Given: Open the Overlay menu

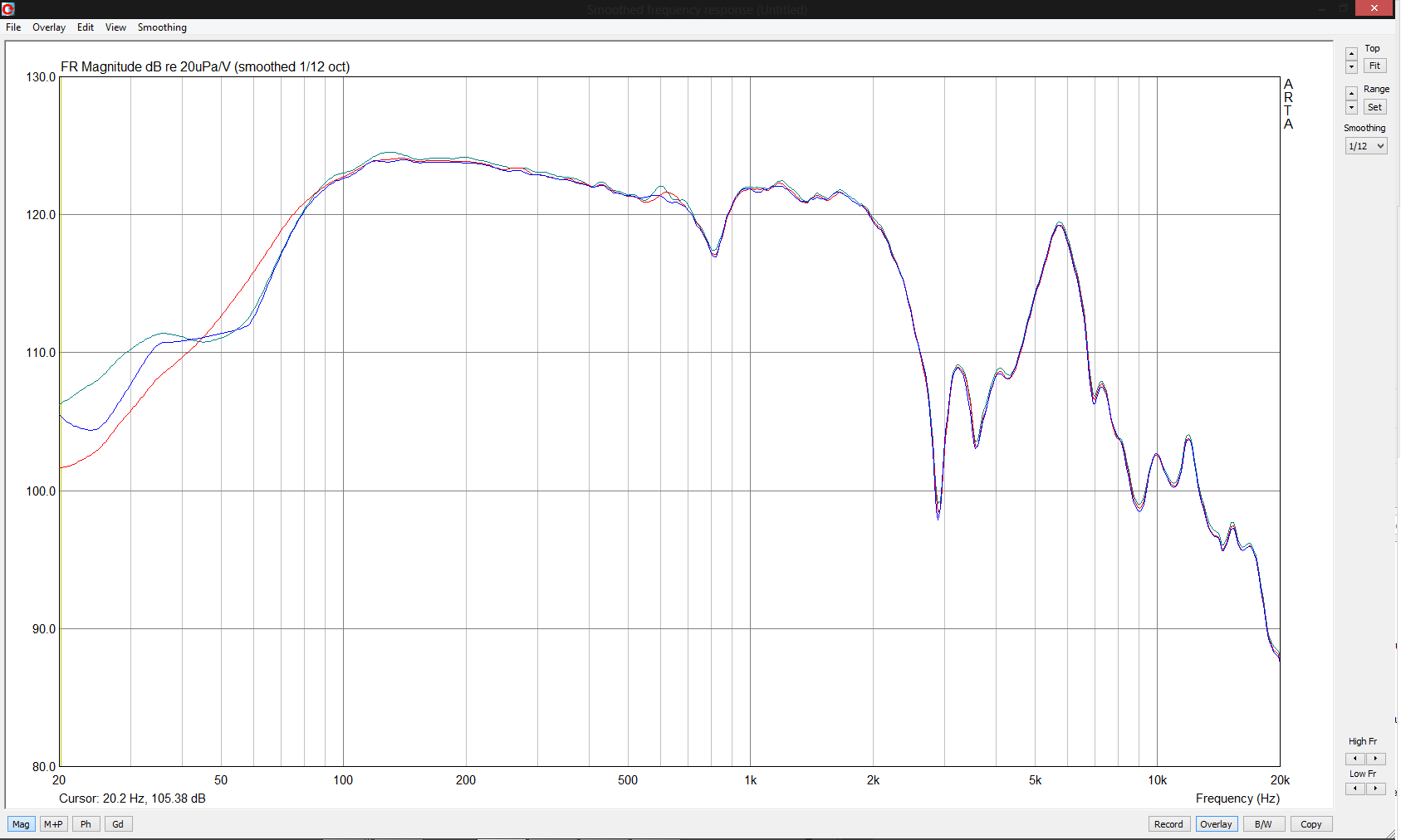Looking at the screenshot, I should pyautogui.click(x=49, y=27).
